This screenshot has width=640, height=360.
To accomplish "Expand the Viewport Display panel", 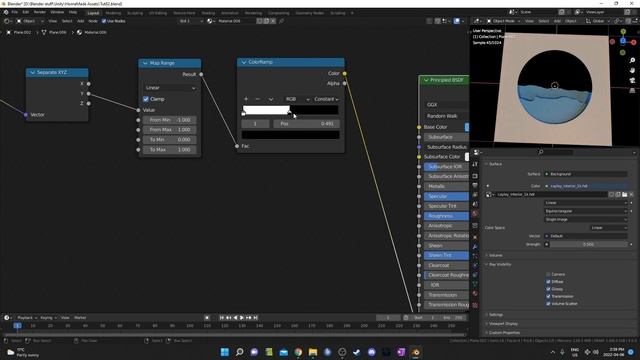I will click(503, 324).
